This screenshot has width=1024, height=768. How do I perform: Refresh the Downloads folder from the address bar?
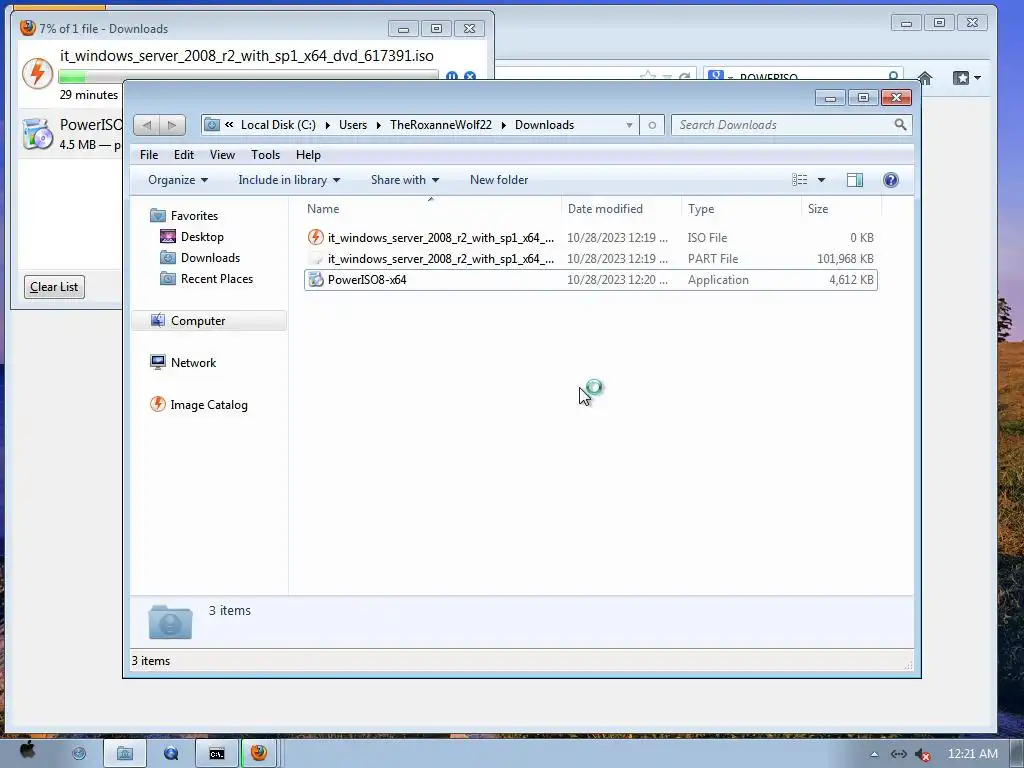652,125
